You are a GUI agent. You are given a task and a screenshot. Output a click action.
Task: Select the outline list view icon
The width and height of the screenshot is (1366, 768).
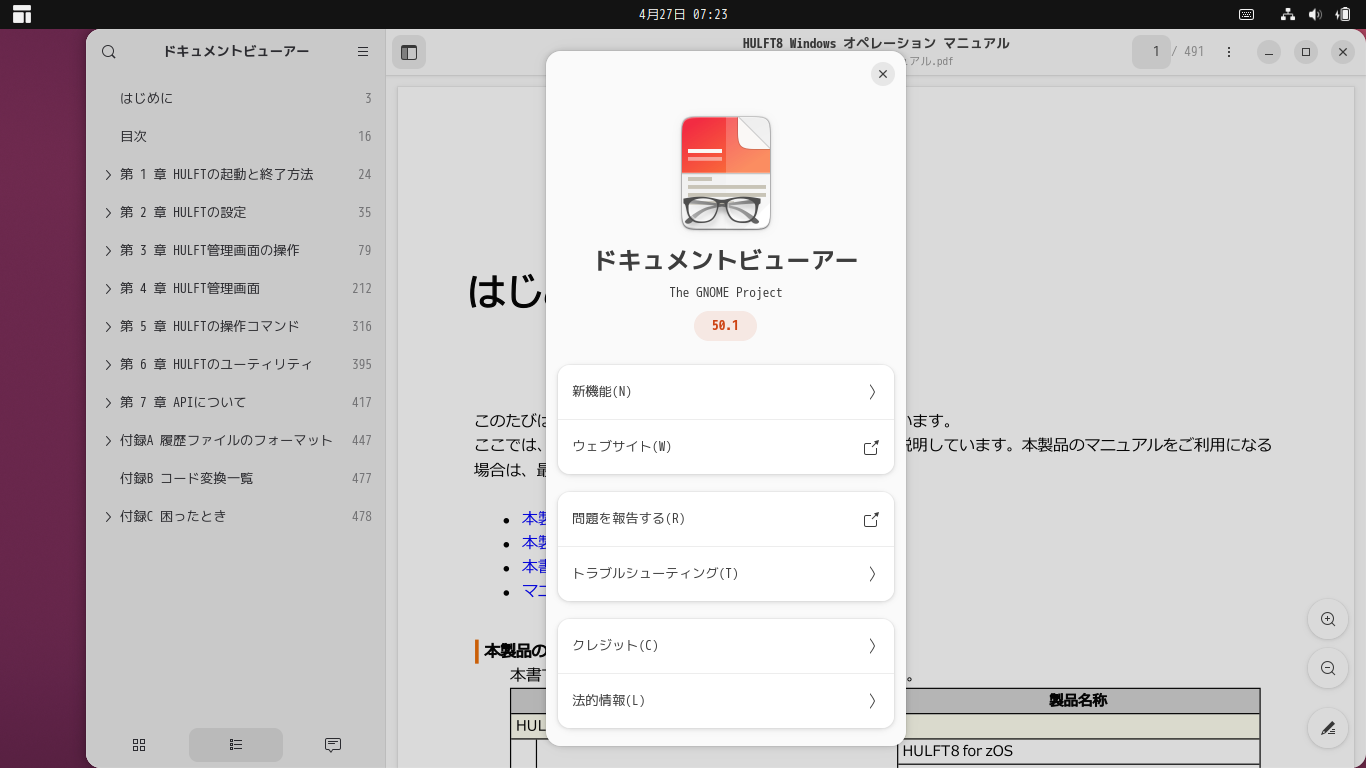[x=235, y=744]
